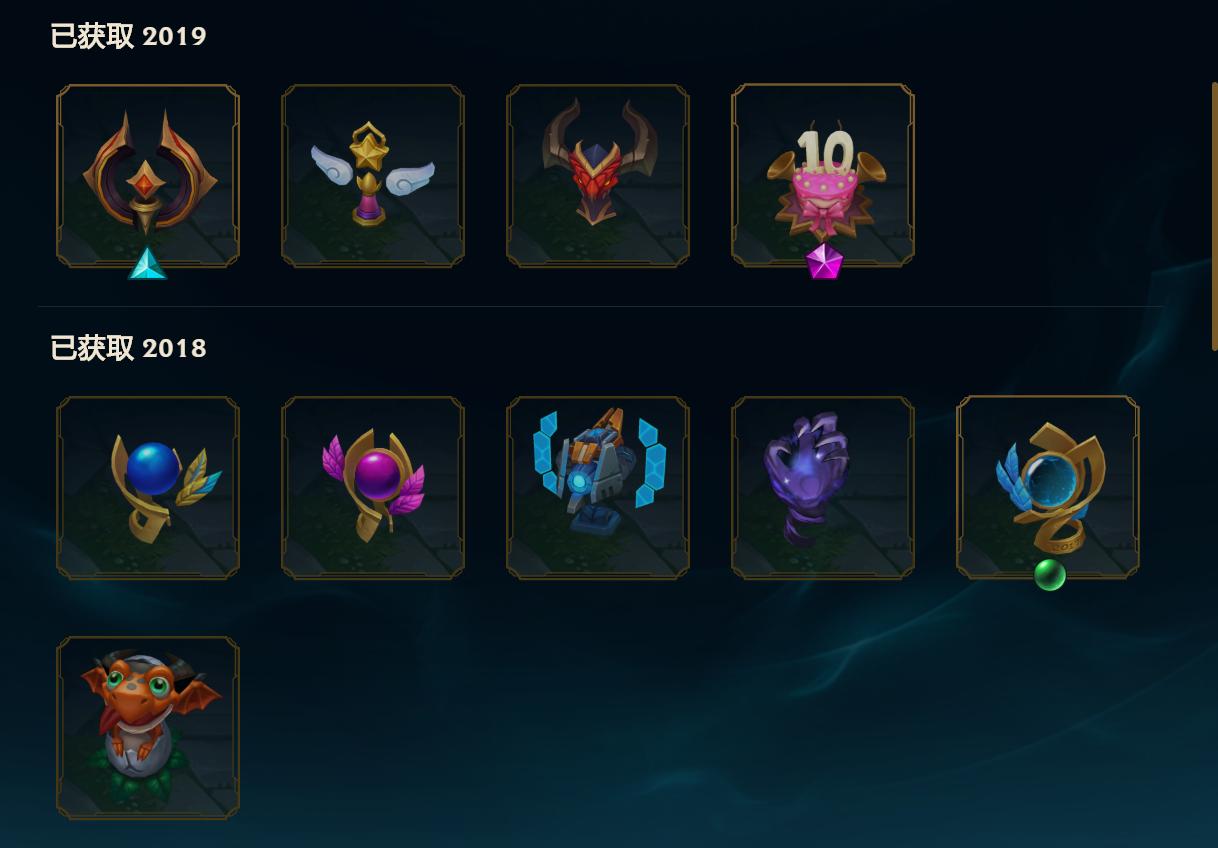1218x848 pixels.
Task: Click the 已获取 2019 section header
Action: pyautogui.click(x=128, y=36)
